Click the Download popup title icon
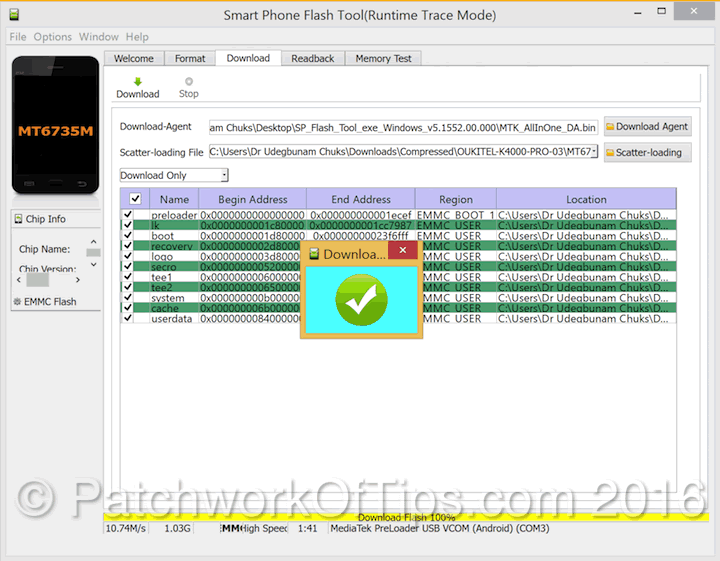The image size is (720, 561). (314, 254)
